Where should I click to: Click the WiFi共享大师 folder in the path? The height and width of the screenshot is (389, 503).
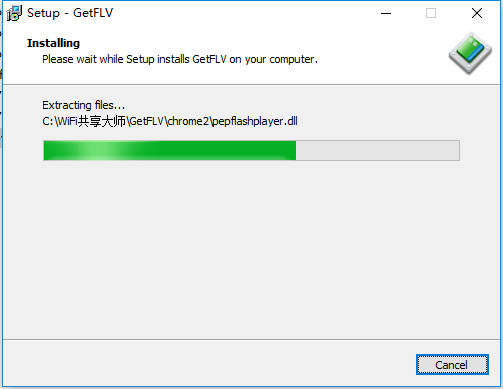pyautogui.click(x=91, y=121)
